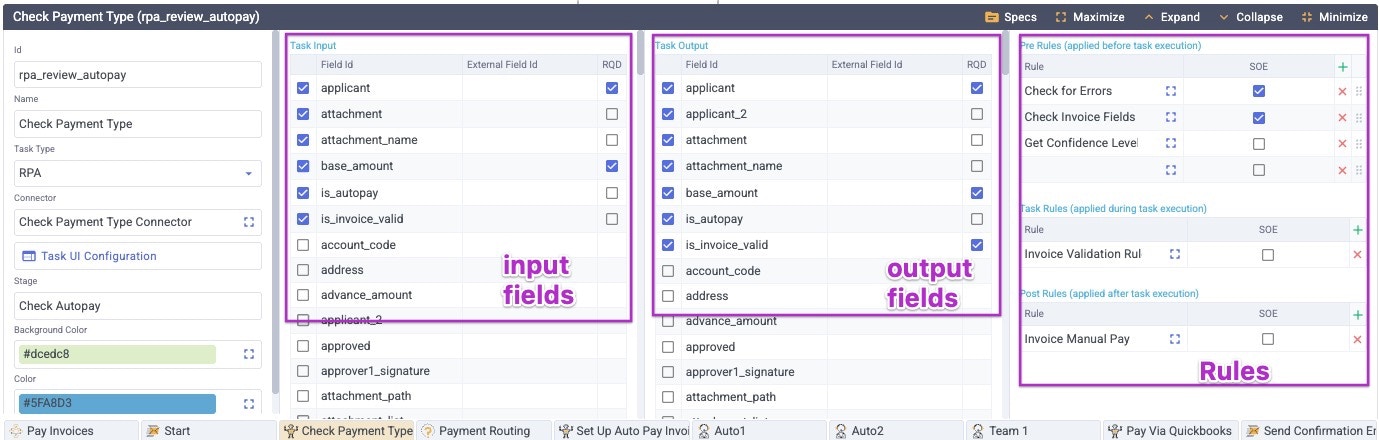
Task: Select advance_amount row in Task Output
Action: click(824, 321)
